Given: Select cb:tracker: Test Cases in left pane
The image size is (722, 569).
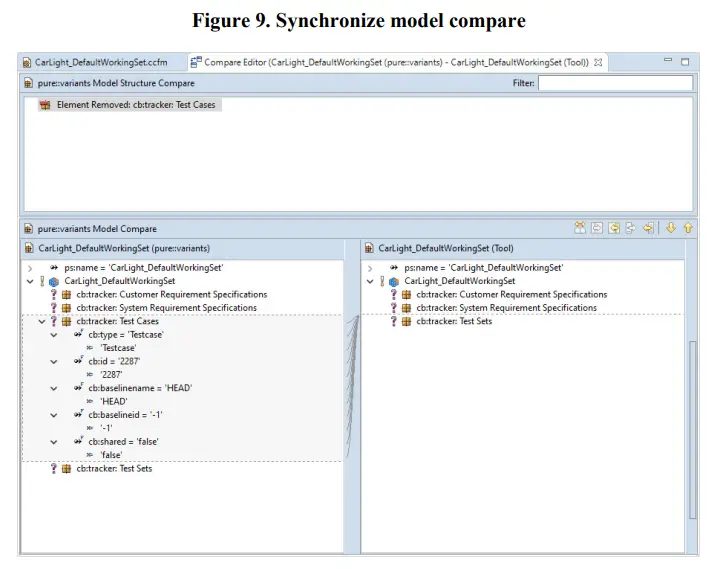Looking at the screenshot, I should (117, 321).
